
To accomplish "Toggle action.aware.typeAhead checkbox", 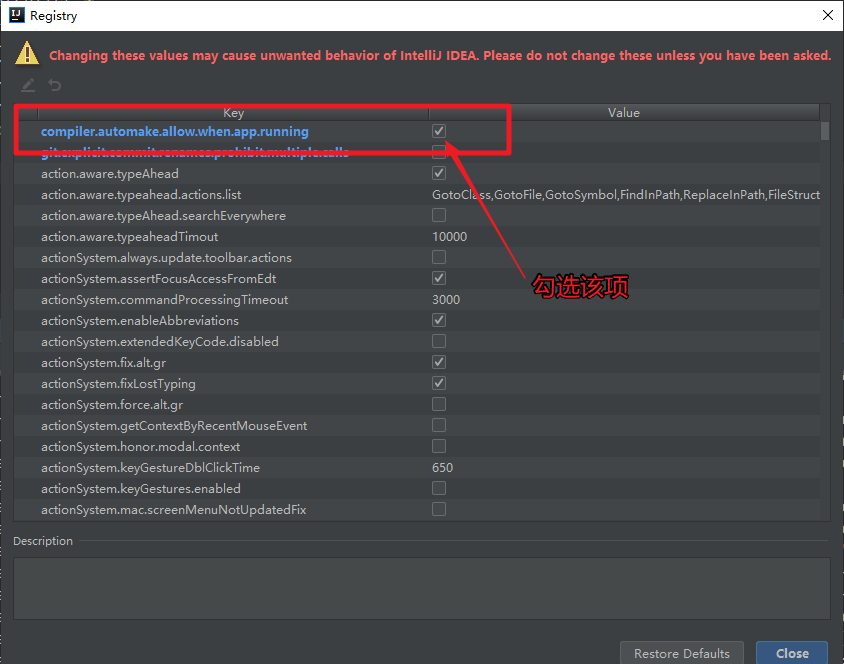I will pyautogui.click(x=439, y=173).
